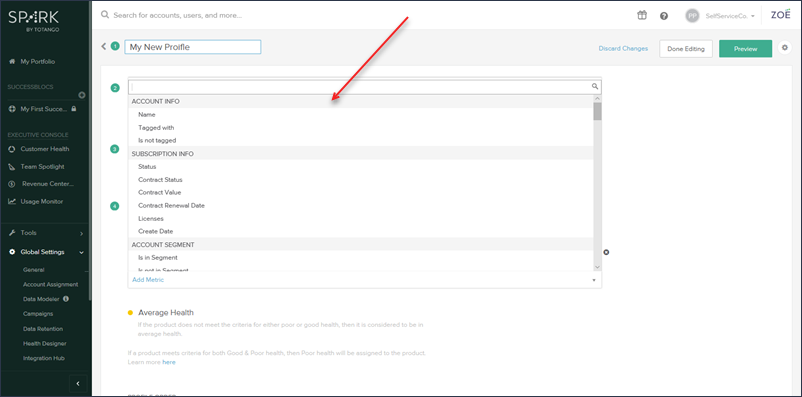This screenshot has width=802, height=397.
Task: Open Revenue Center
Action: [x=48, y=184]
